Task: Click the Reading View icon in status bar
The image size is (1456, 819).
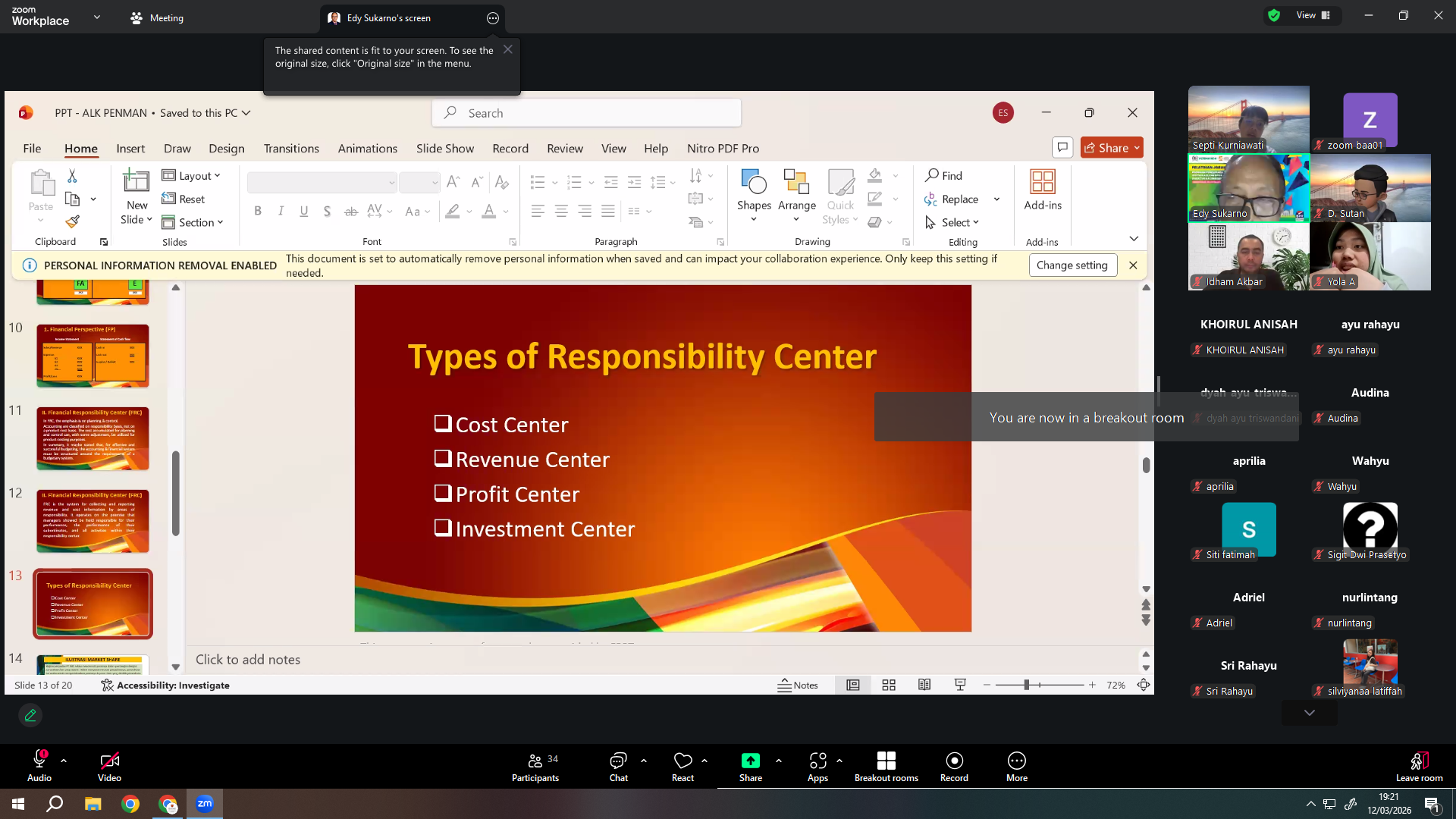Action: [x=924, y=685]
